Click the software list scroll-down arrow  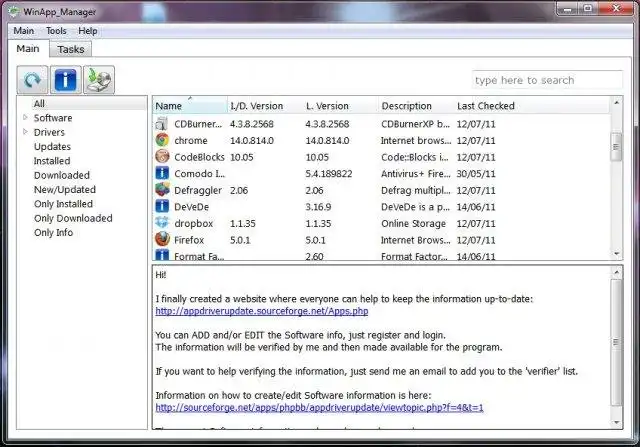616,254
